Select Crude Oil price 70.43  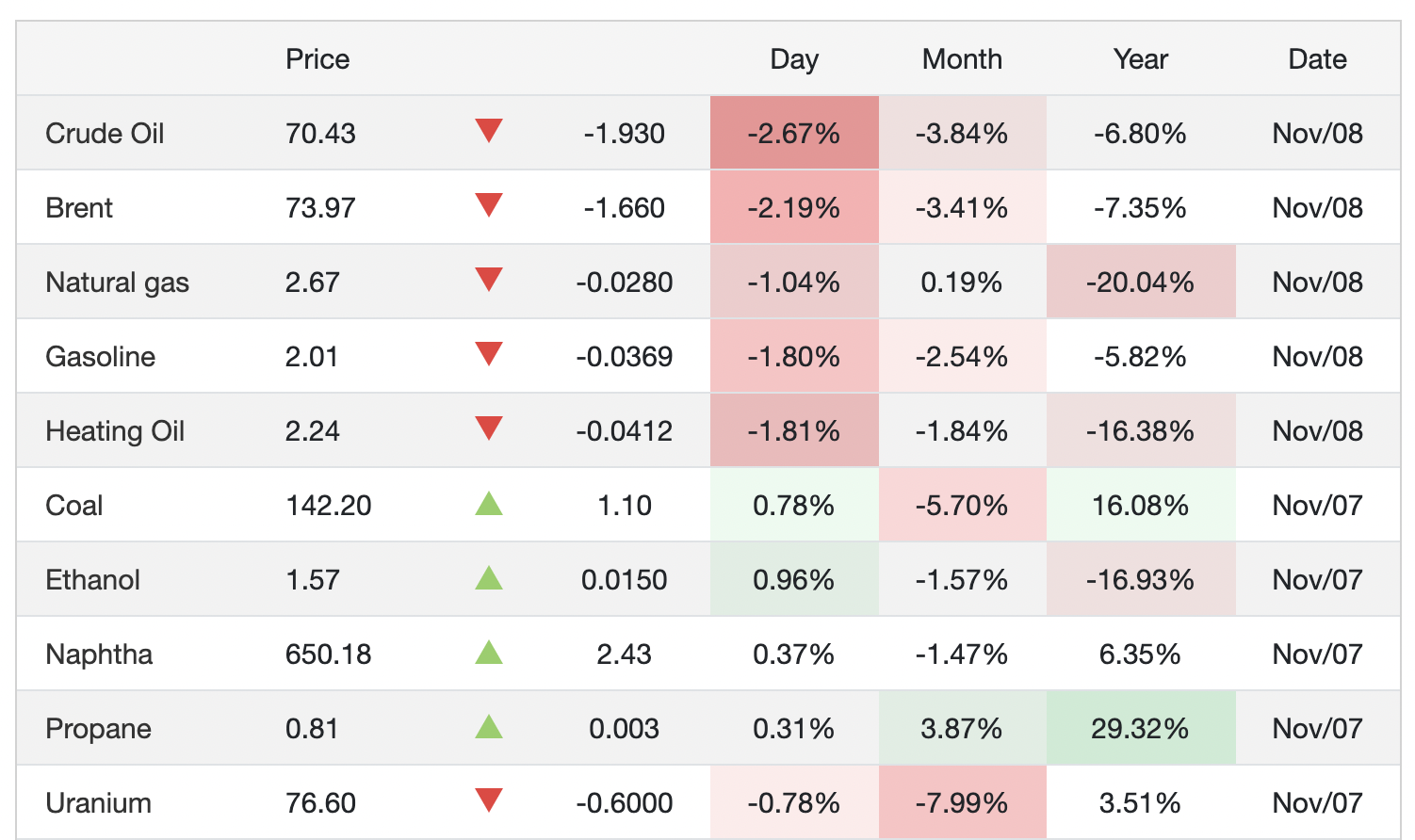[320, 134]
